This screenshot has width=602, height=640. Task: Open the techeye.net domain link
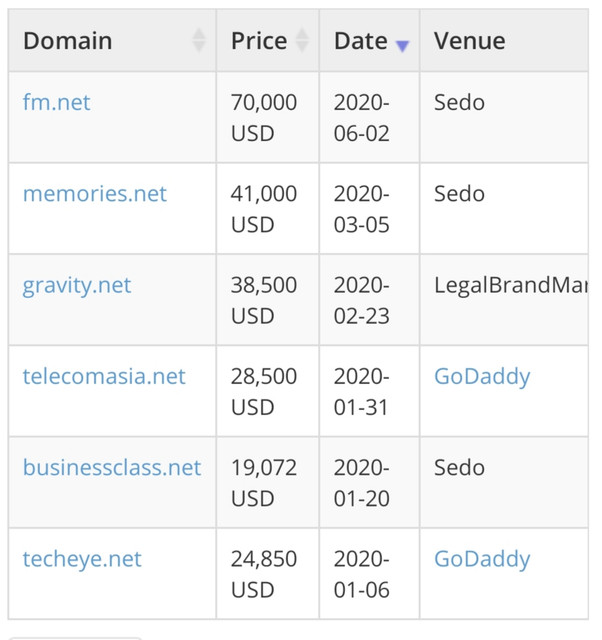click(x=82, y=559)
